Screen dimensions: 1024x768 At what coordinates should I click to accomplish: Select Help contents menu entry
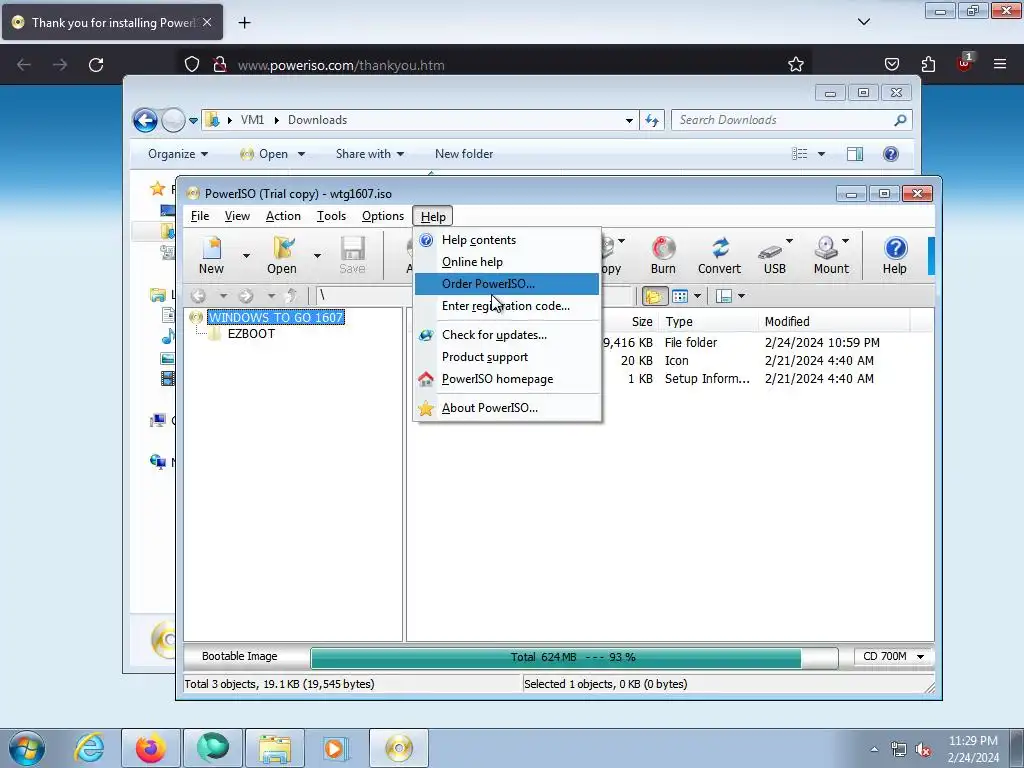pyautogui.click(x=507, y=240)
